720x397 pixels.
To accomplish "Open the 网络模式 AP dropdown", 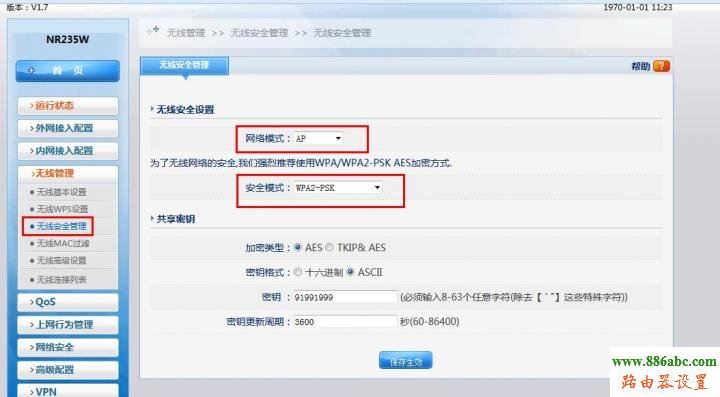I will click(319, 138).
